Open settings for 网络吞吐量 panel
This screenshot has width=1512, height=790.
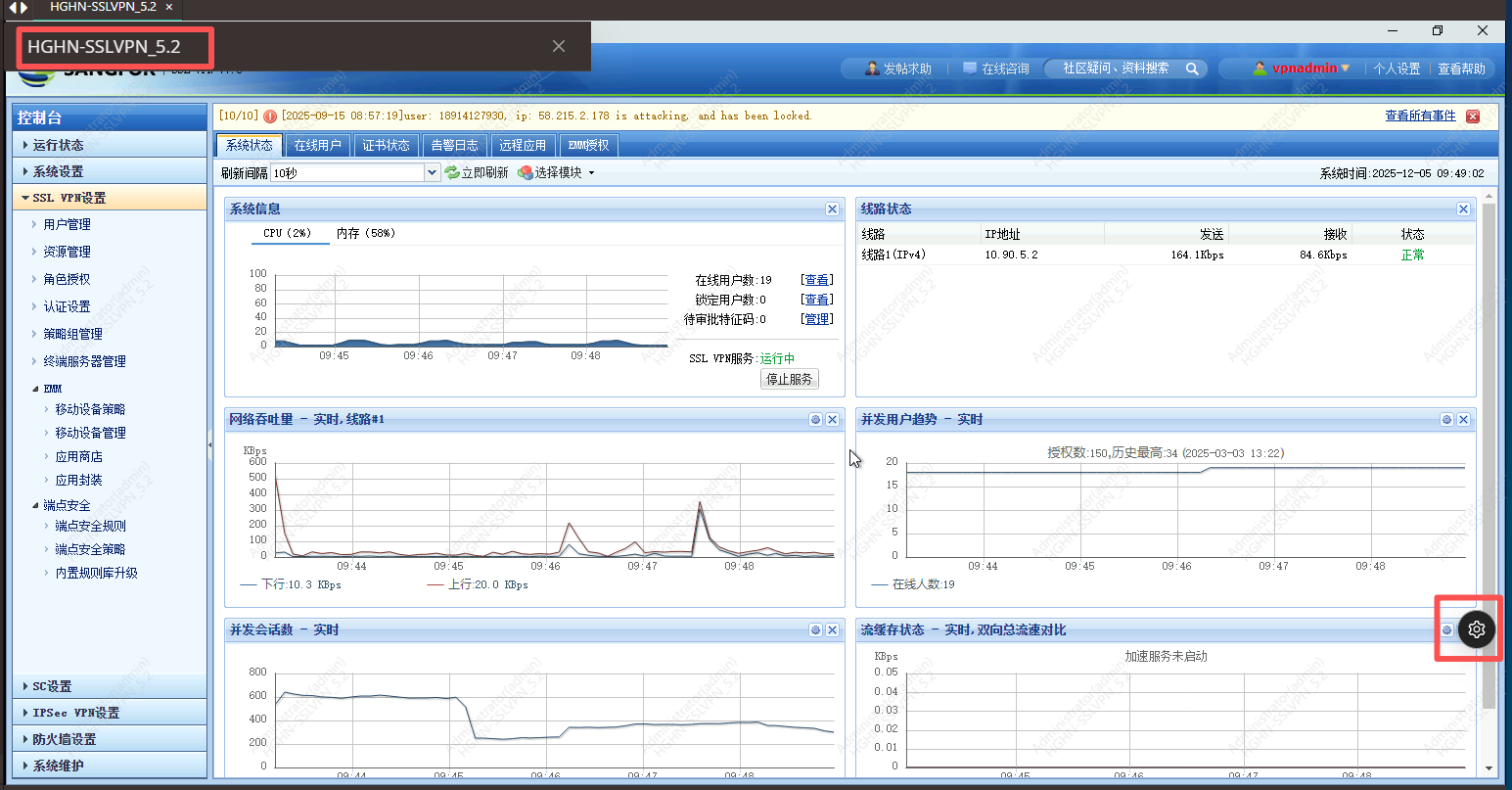pos(815,420)
